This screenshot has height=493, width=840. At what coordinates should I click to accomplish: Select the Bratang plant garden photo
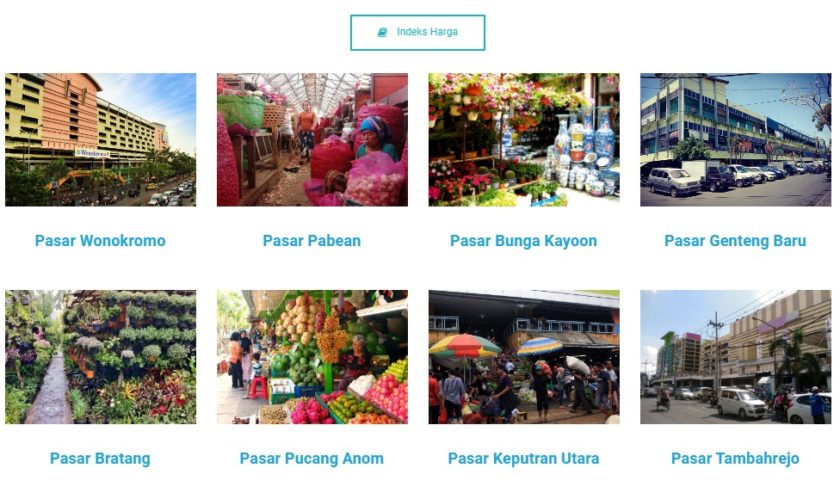[101, 357]
